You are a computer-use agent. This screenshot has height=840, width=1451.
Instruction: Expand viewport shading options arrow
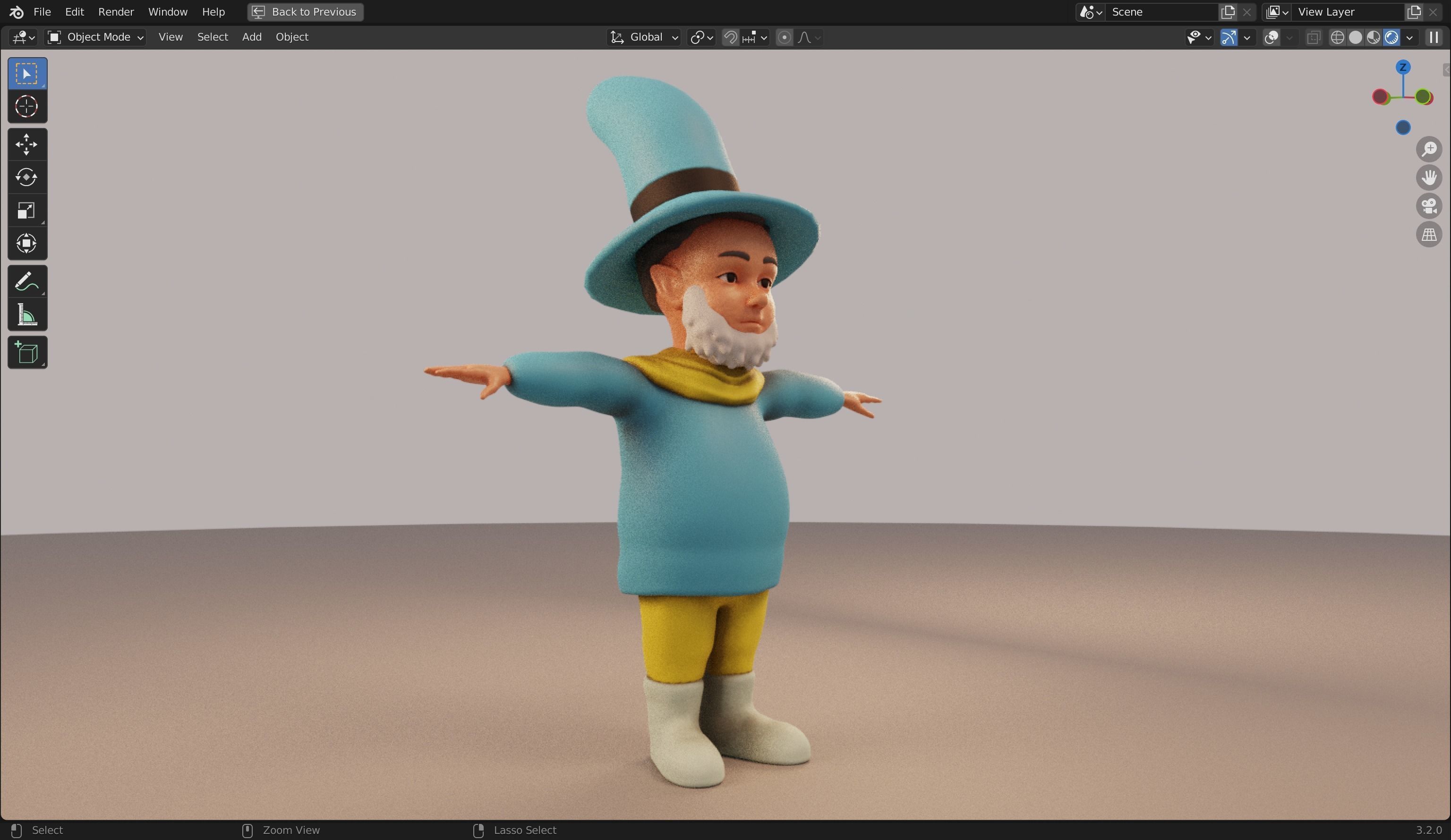(x=1409, y=37)
